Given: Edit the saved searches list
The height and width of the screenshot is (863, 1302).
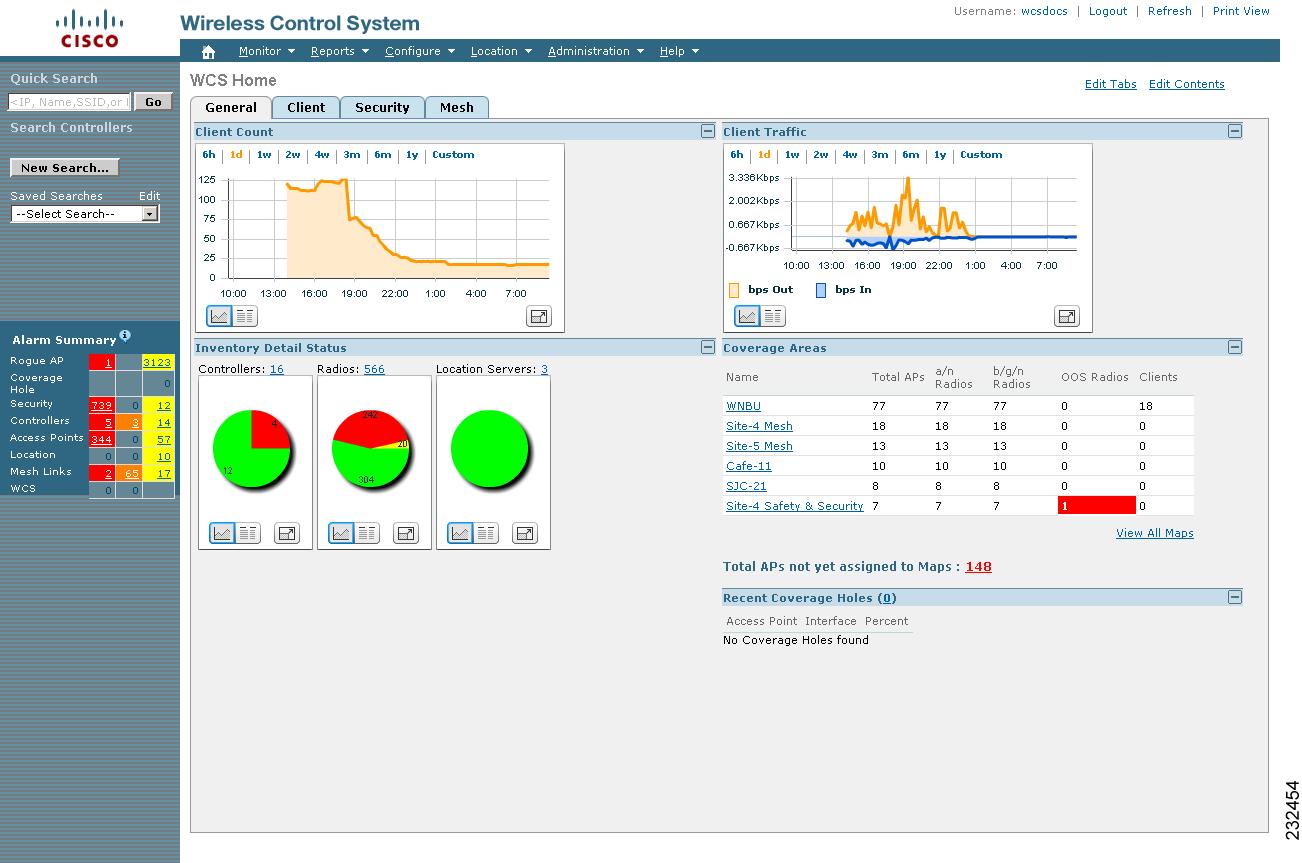Looking at the screenshot, I should tap(149, 196).
